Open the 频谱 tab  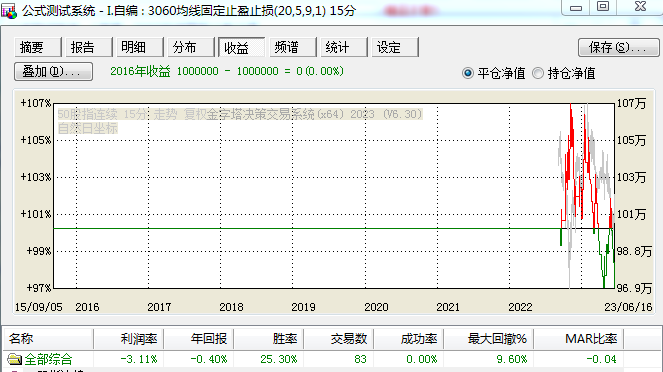pos(293,47)
